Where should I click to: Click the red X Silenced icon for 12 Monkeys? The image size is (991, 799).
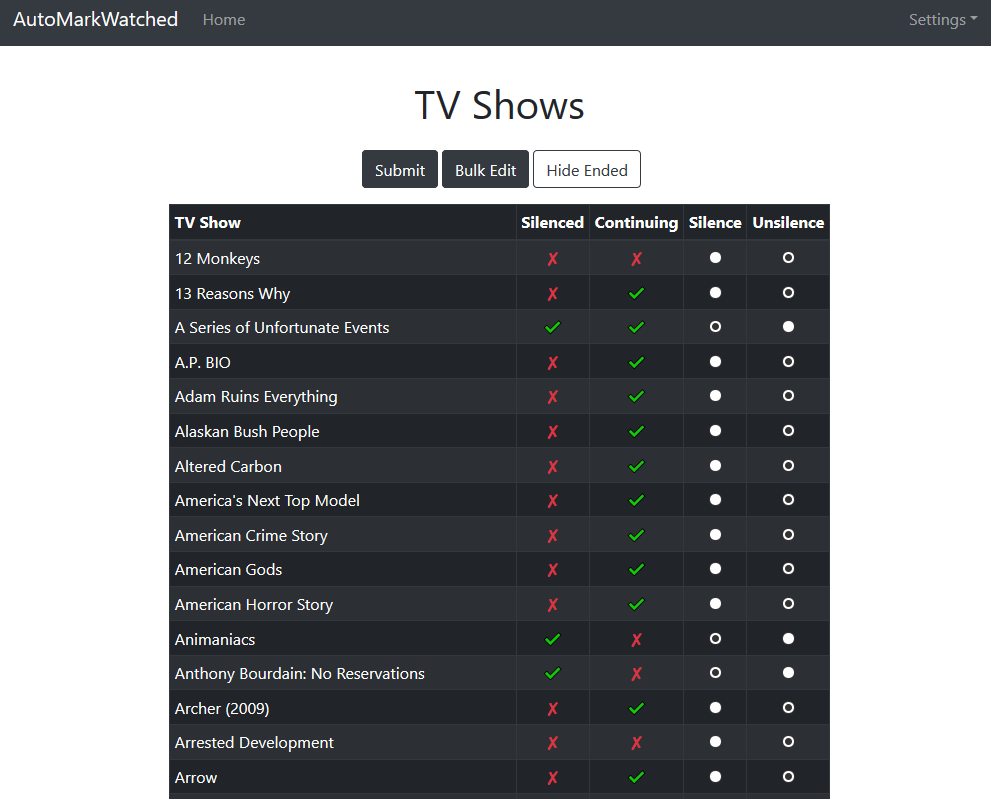552,259
